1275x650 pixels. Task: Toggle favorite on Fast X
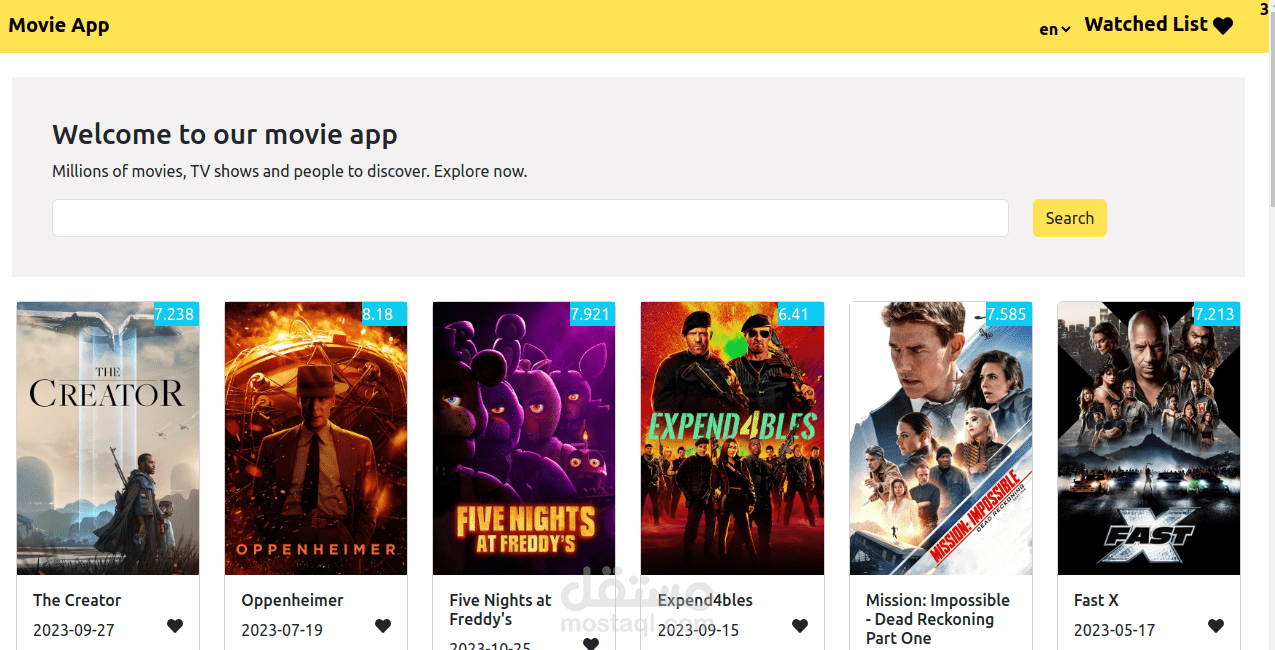click(1215, 626)
